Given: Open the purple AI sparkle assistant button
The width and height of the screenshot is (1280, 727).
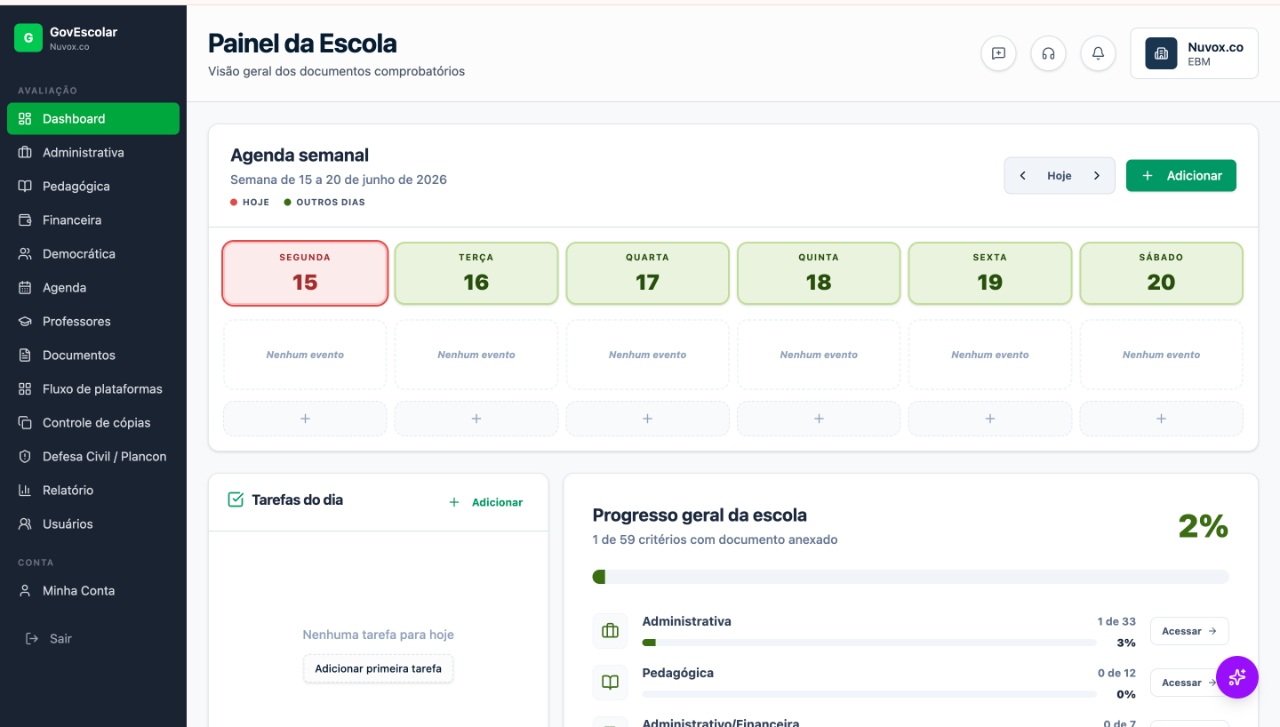Looking at the screenshot, I should (1237, 677).
